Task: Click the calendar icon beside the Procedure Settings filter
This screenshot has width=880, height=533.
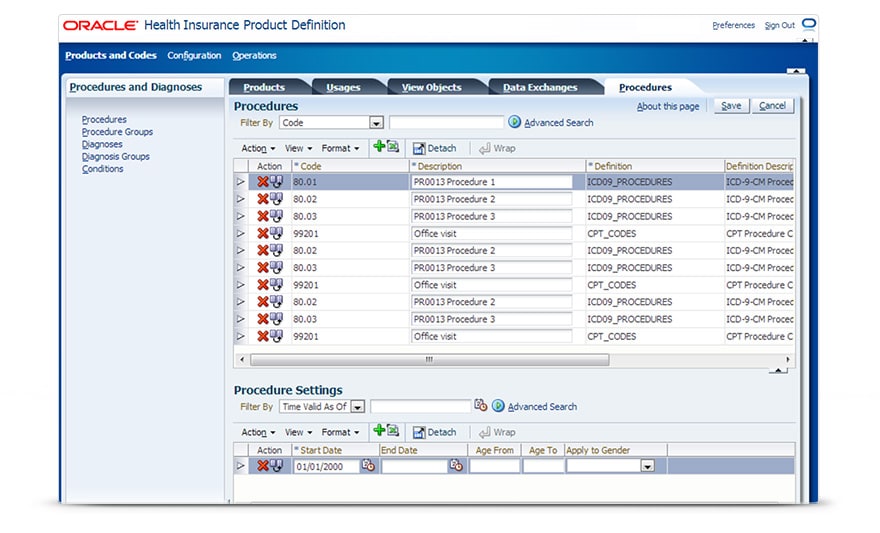Action: 480,406
